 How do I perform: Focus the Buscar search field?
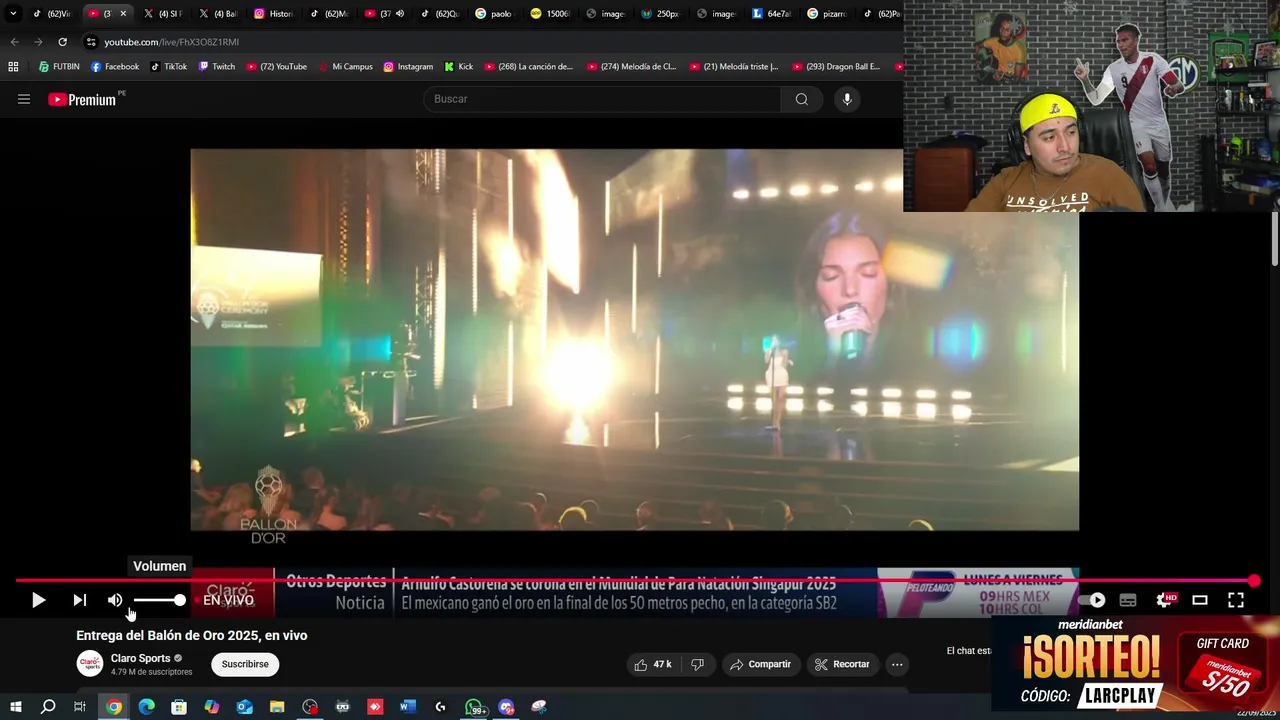(602, 99)
